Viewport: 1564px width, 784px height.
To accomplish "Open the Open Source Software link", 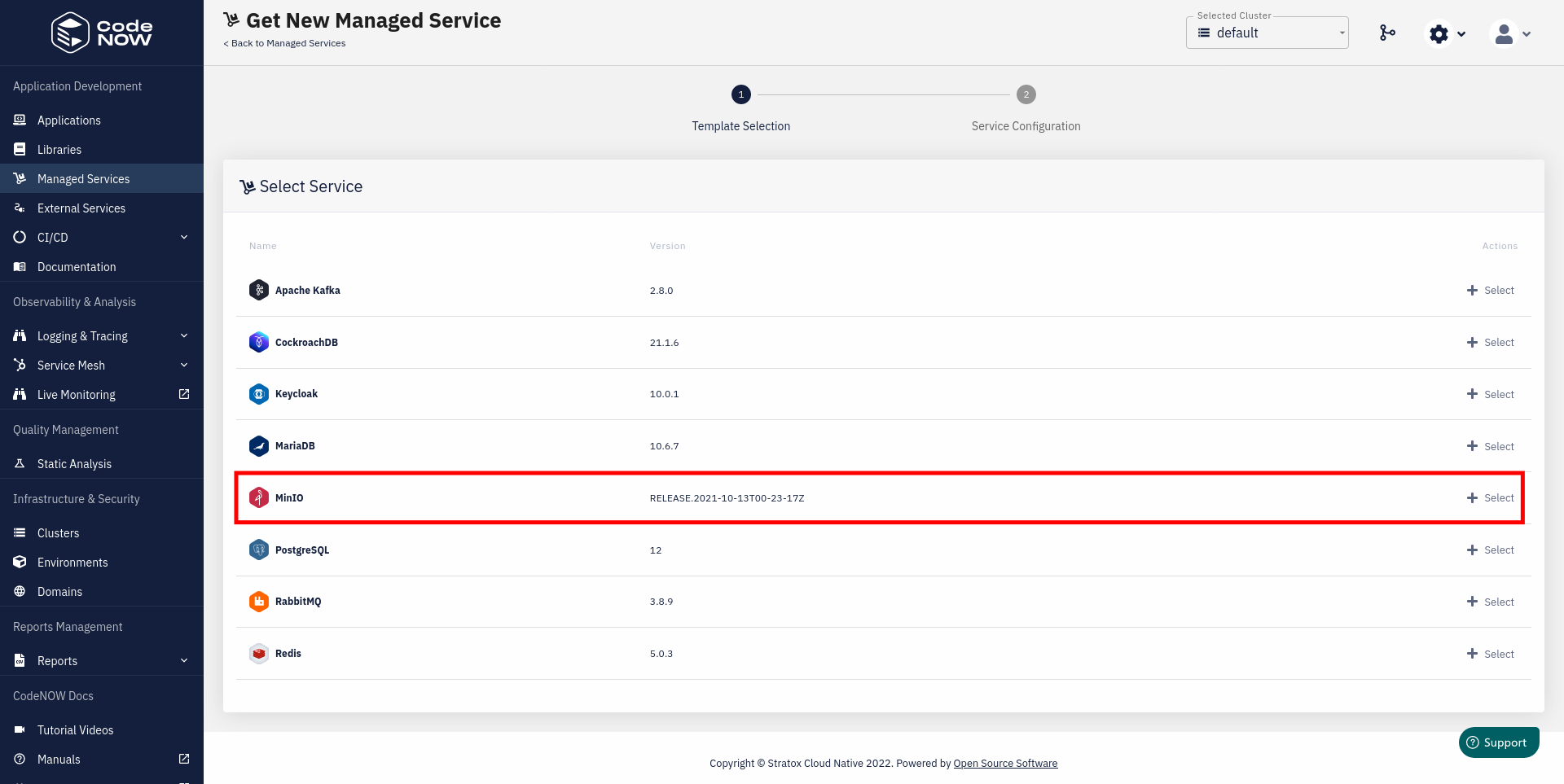I will (1005, 763).
